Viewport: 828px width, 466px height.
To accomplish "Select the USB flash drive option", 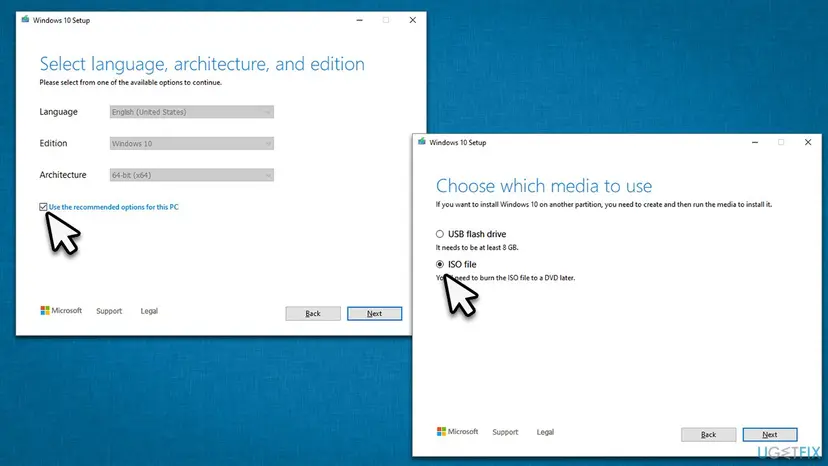I will click(x=440, y=234).
